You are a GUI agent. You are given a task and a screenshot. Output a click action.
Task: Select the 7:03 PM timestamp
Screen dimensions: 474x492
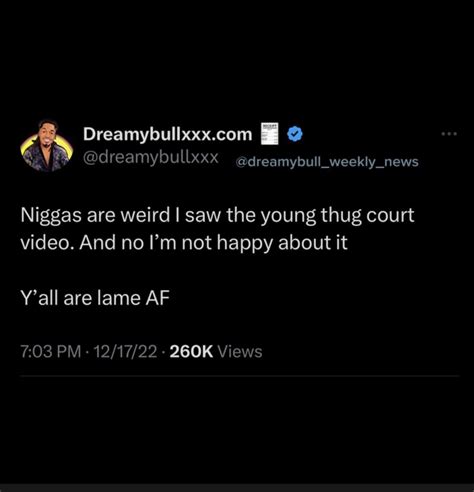click(x=51, y=352)
